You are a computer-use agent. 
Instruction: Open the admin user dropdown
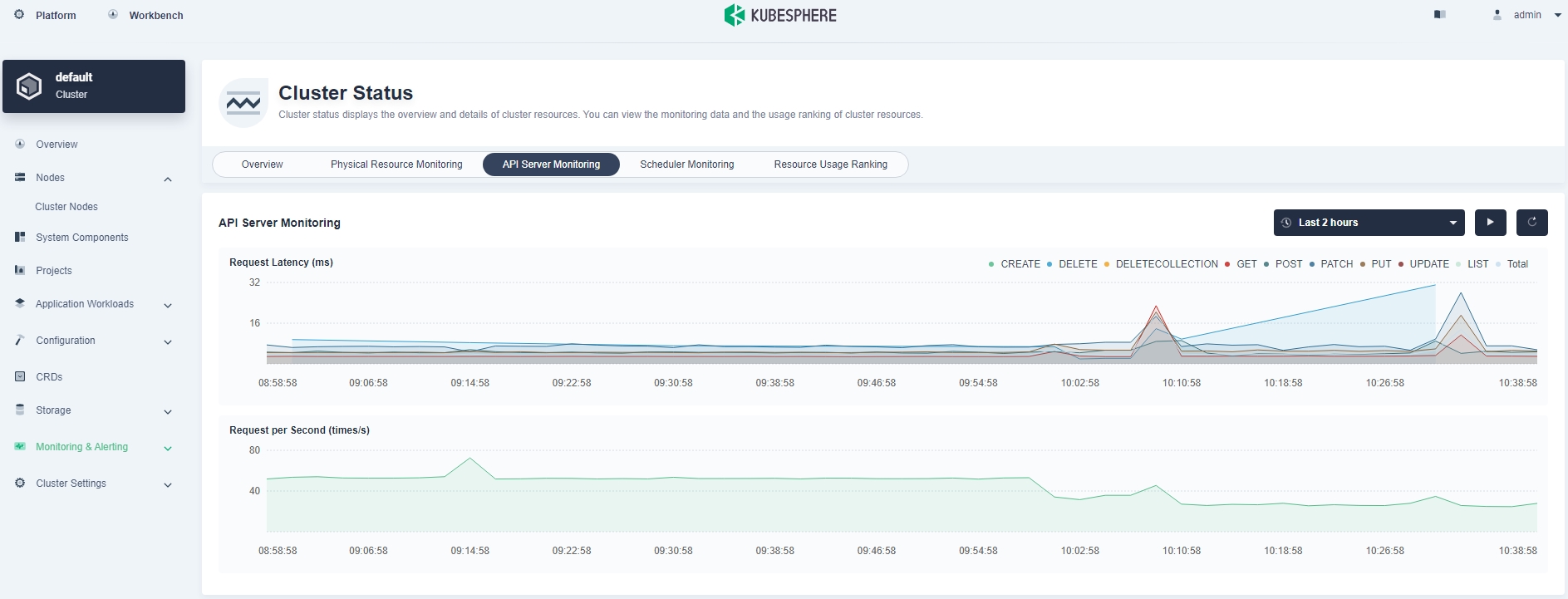tap(1527, 15)
